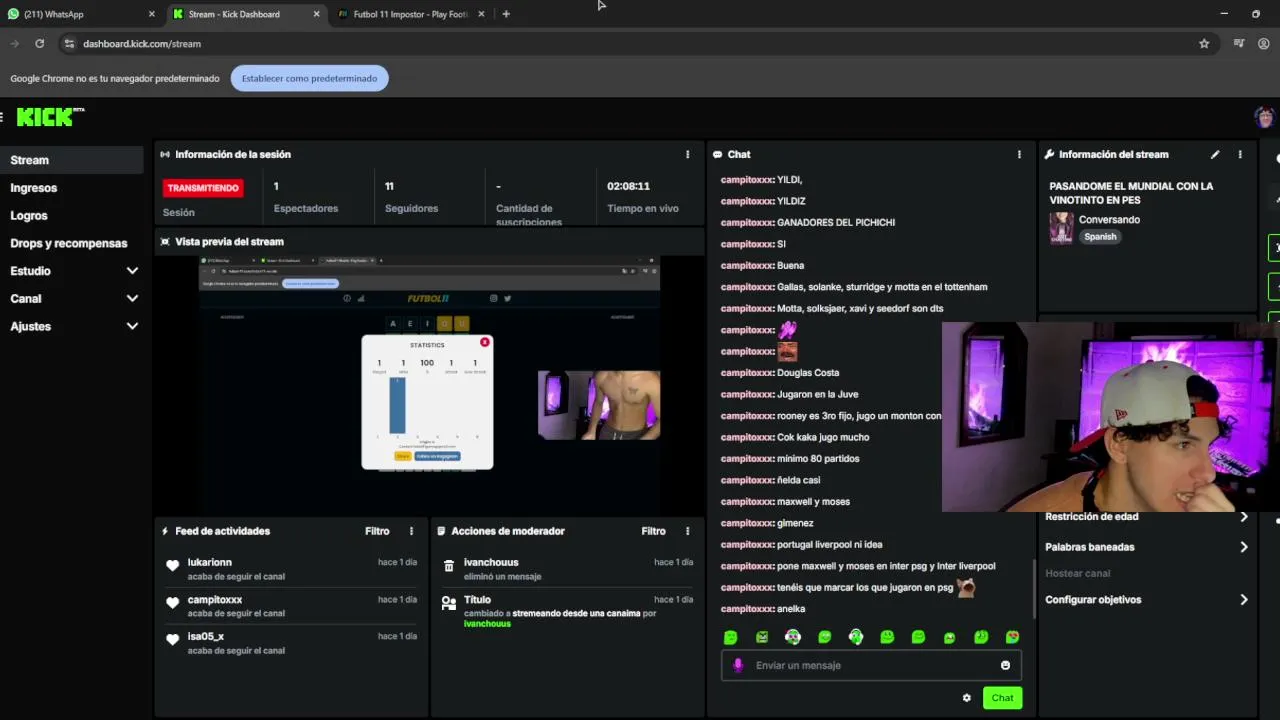Insert the angry square green emote
Screen dimensions: 1280x720
[x=762, y=637]
